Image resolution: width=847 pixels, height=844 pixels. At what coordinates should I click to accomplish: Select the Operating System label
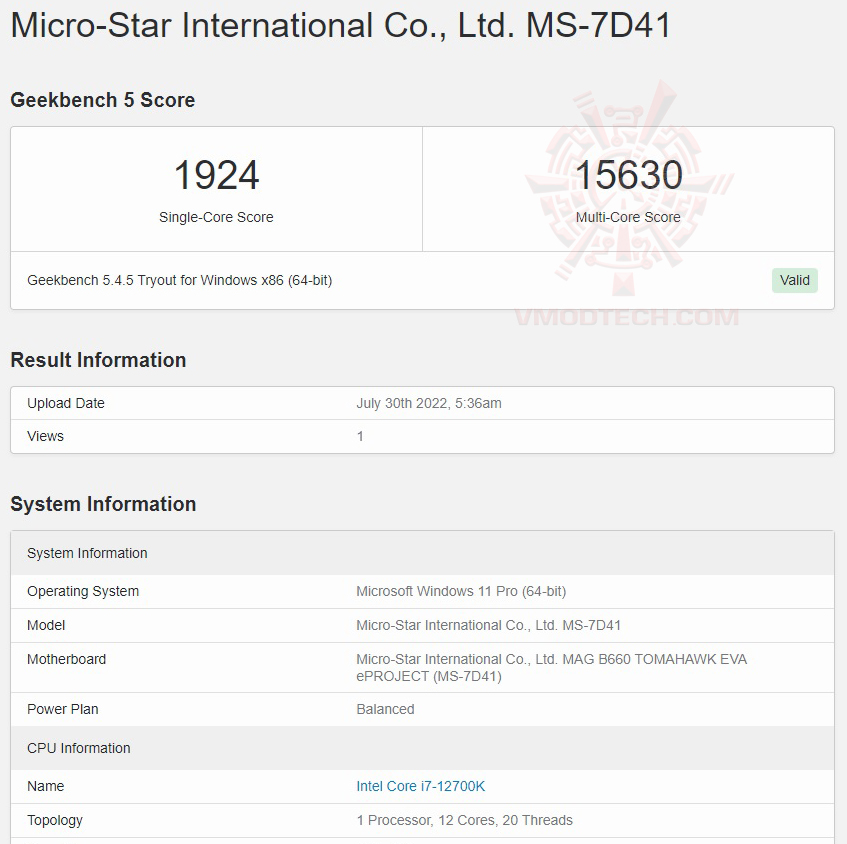[83, 591]
